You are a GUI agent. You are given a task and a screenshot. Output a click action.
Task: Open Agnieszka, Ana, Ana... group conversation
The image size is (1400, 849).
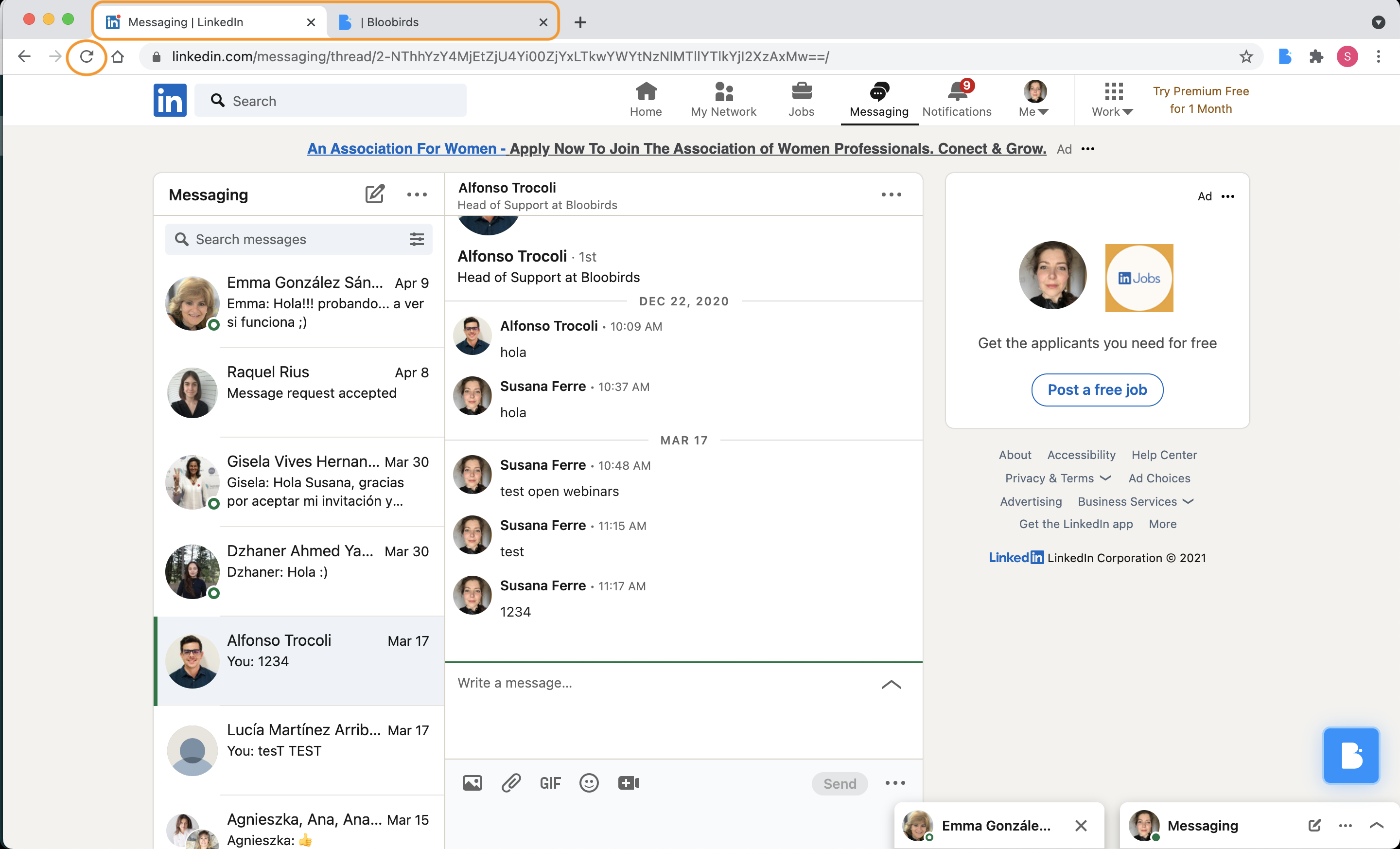tap(299, 823)
